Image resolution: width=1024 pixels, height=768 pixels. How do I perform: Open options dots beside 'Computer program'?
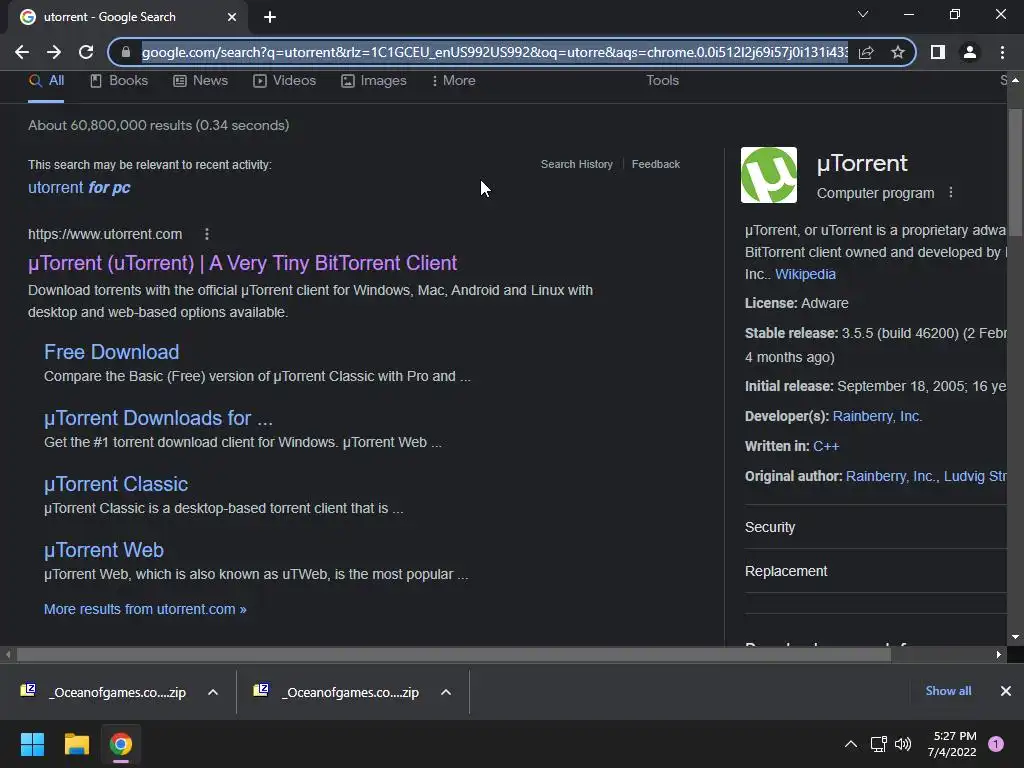tap(951, 193)
